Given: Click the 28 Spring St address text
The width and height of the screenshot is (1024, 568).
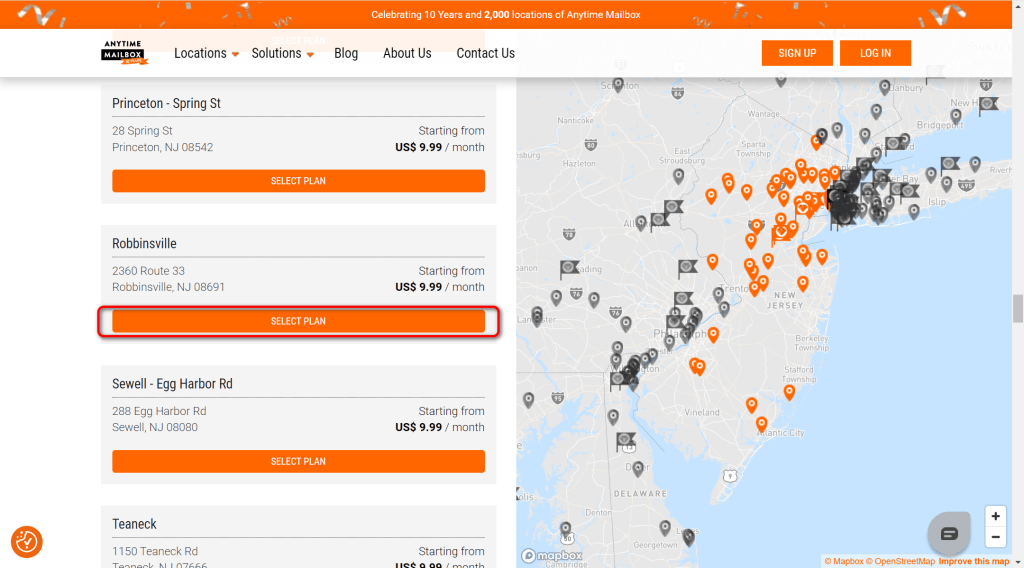Looking at the screenshot, I should point(142,131).
